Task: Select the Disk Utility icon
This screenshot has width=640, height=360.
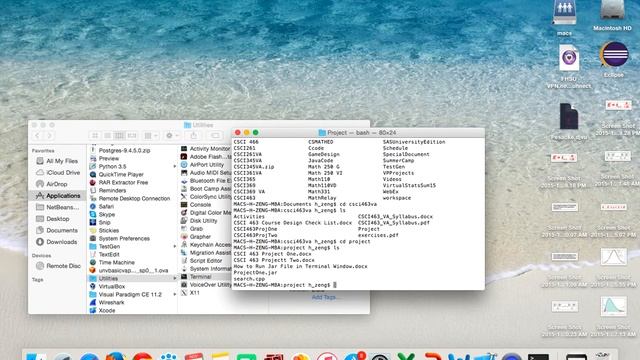Action: pyautogui.click(x=184, y=221)
